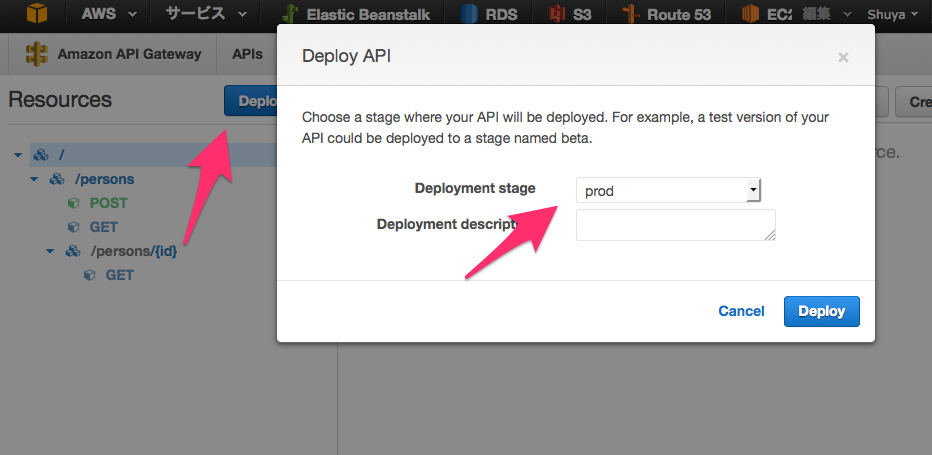
Task: Open the Elastic Beanstalk shortcut icon
Action: (x=291, y=14)
